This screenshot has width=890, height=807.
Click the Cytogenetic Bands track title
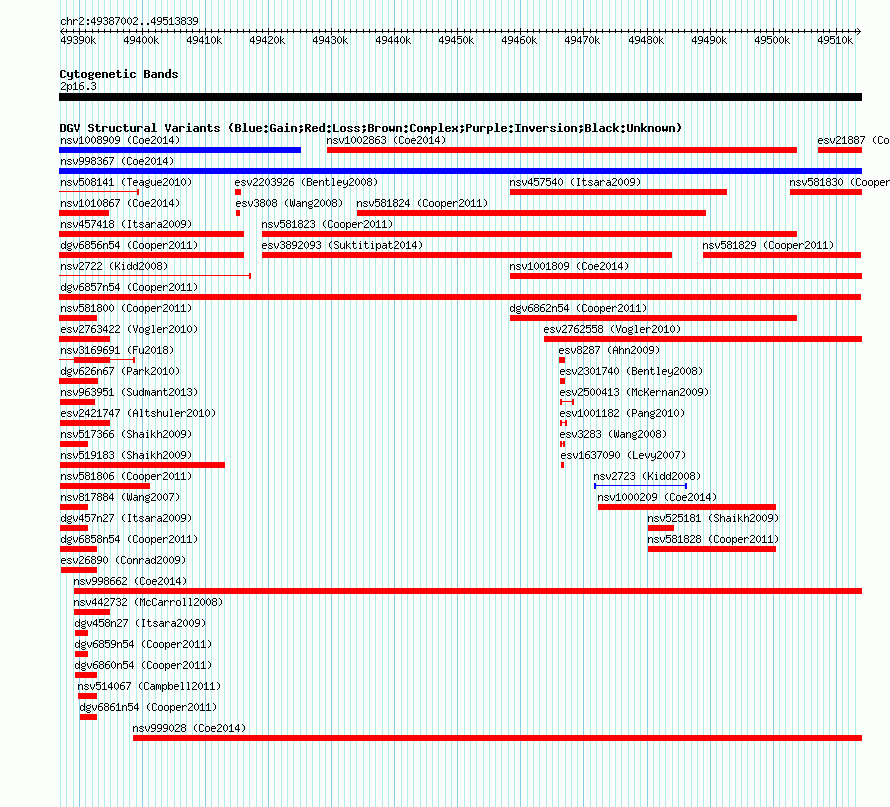point(119,74)
